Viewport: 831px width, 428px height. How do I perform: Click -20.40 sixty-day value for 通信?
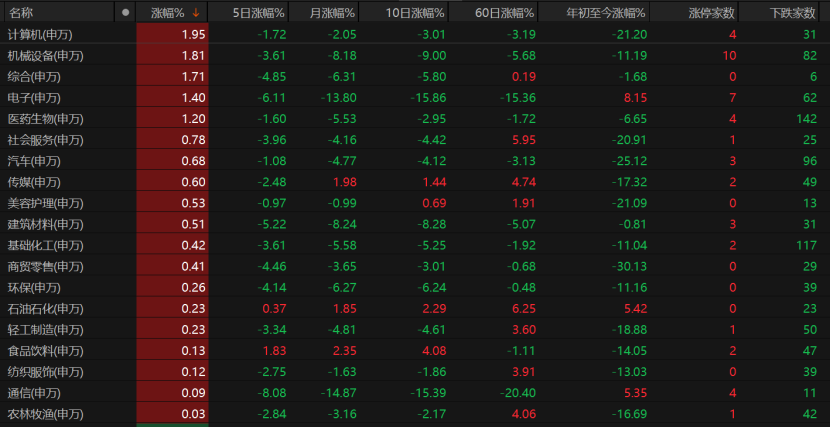point(518,393)
